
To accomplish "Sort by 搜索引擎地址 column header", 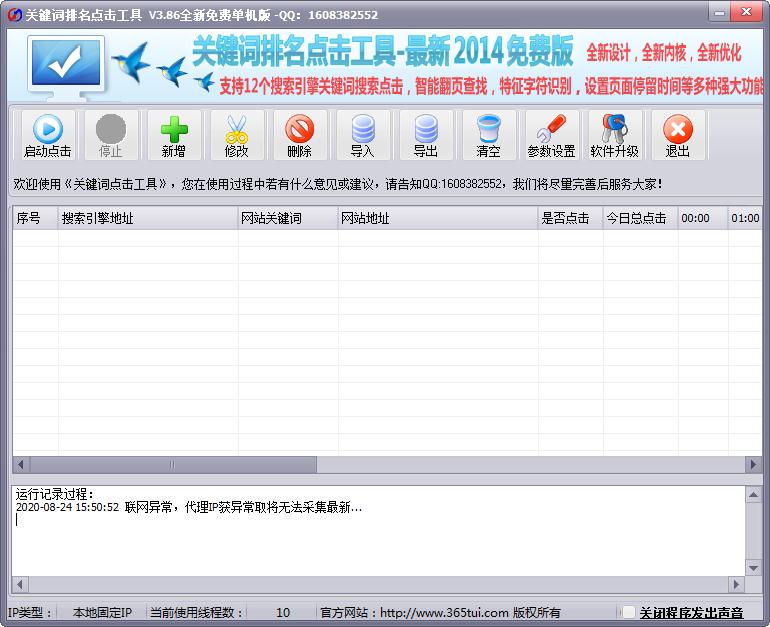I will click(x=147, y=218).
